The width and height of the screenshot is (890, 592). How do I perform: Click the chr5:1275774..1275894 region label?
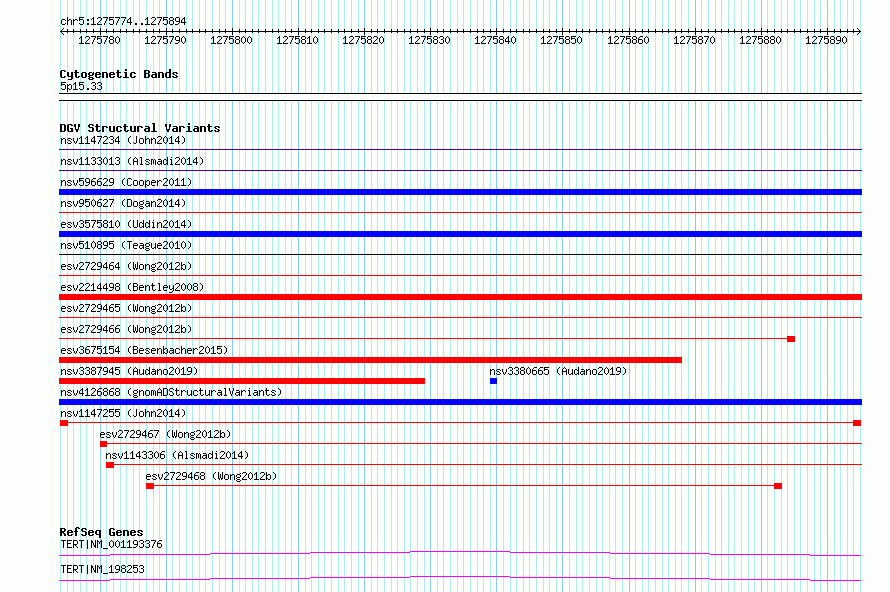click(123, 21)
